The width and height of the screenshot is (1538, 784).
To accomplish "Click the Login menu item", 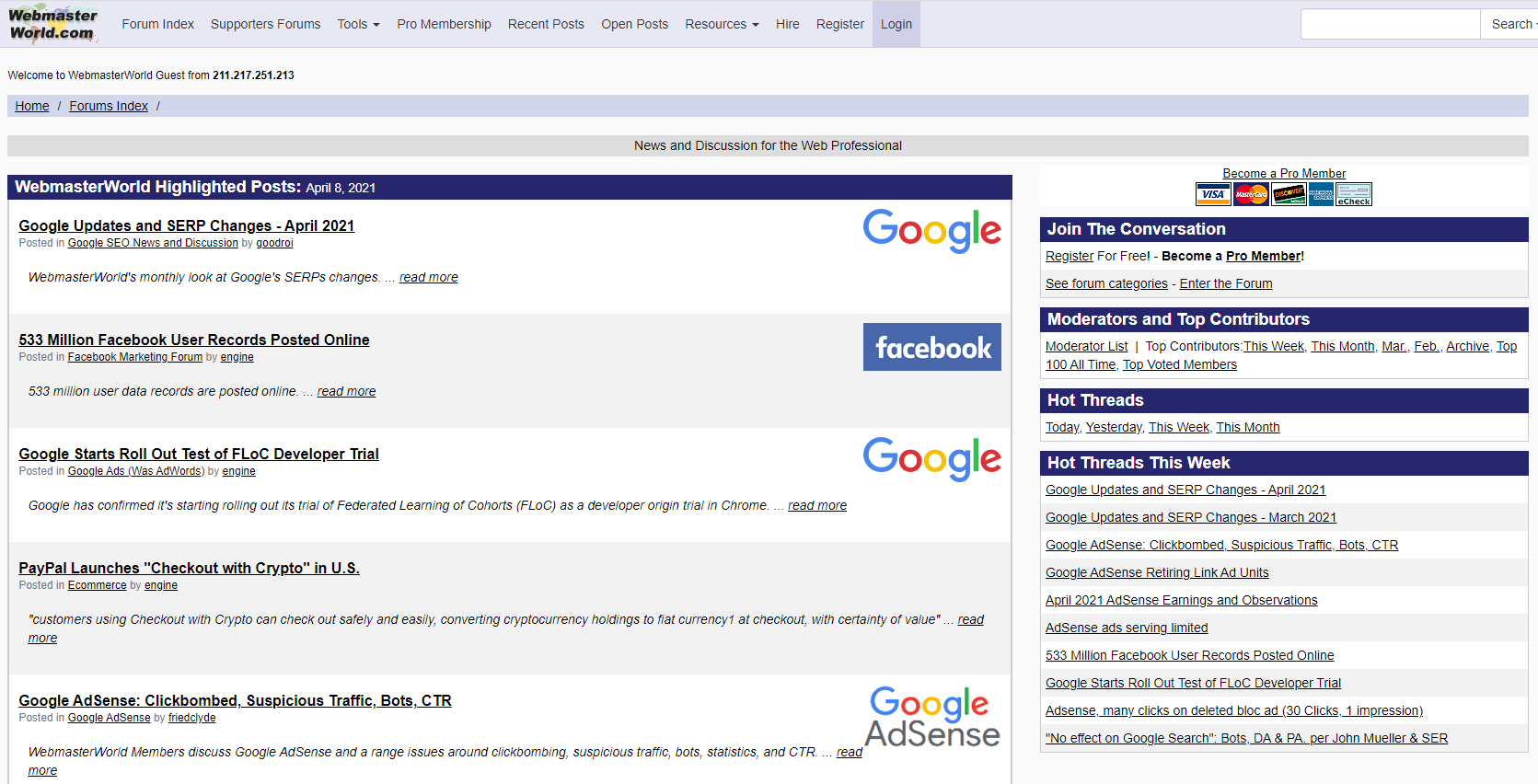I will (x=896, y=24).
